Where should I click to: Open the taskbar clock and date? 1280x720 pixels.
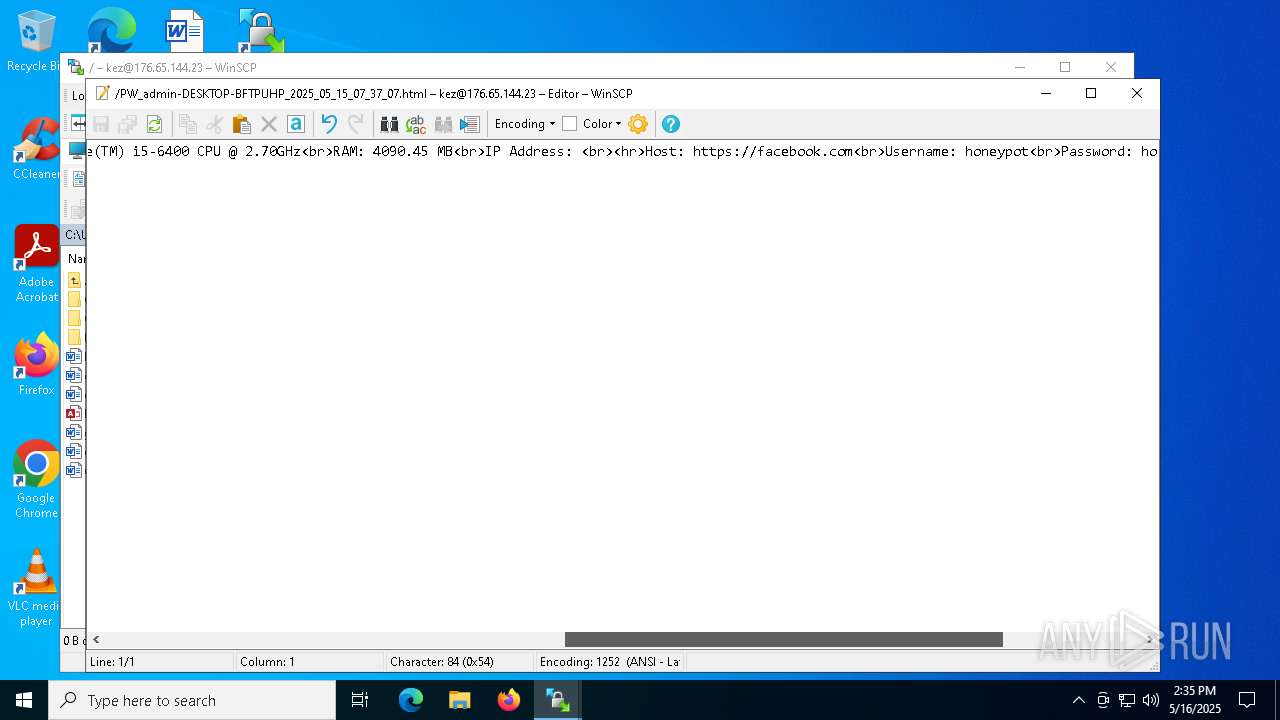(1195, 700)
